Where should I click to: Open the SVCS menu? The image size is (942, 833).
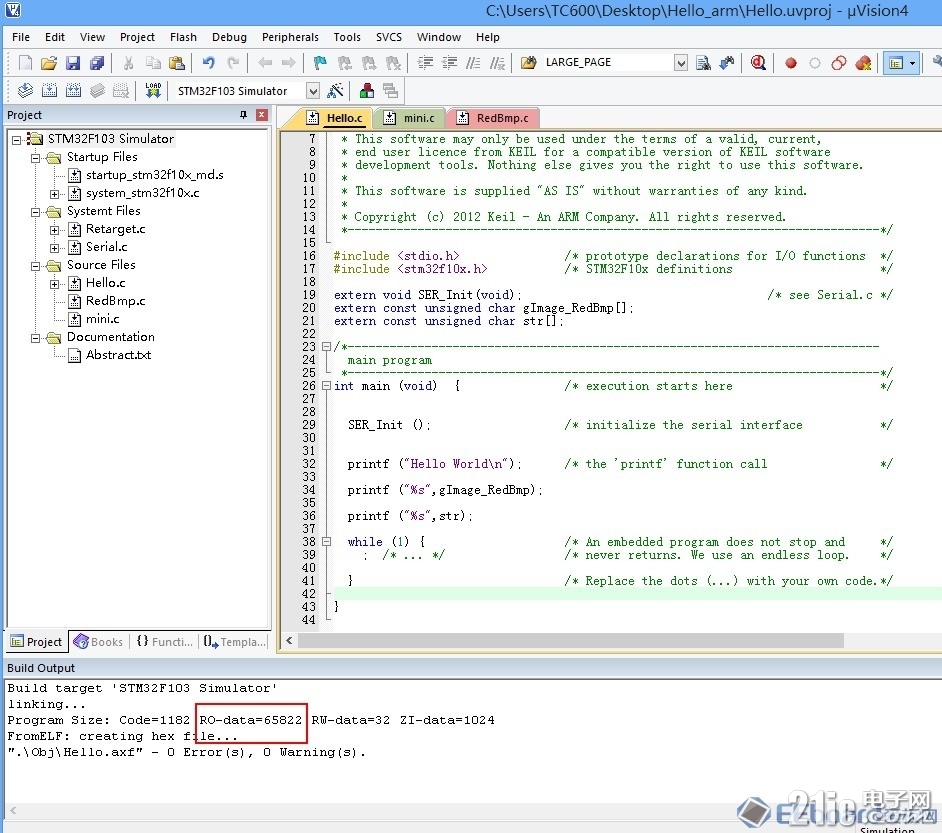coord(389,37)
